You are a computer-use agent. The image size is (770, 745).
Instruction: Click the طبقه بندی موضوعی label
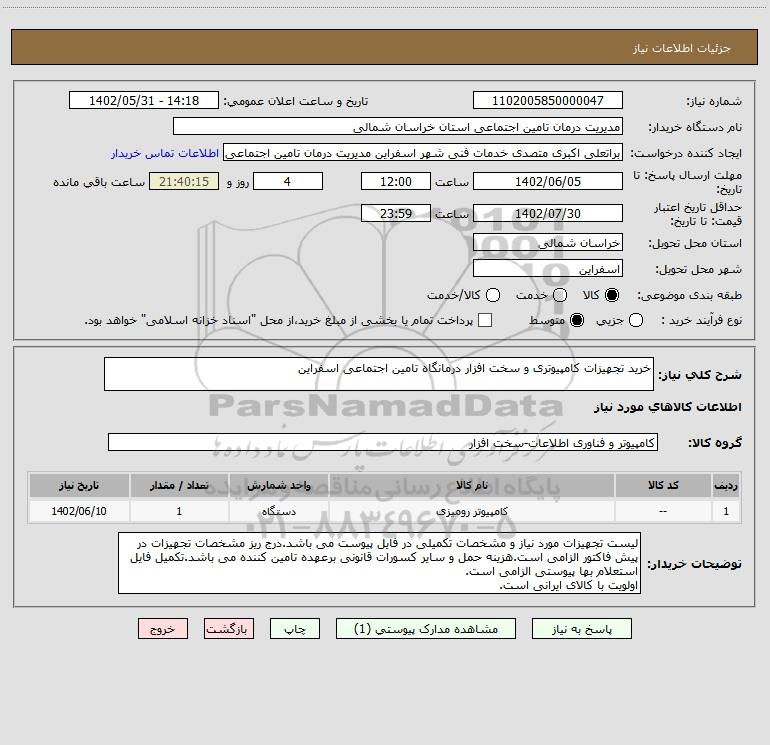point(689,296)
